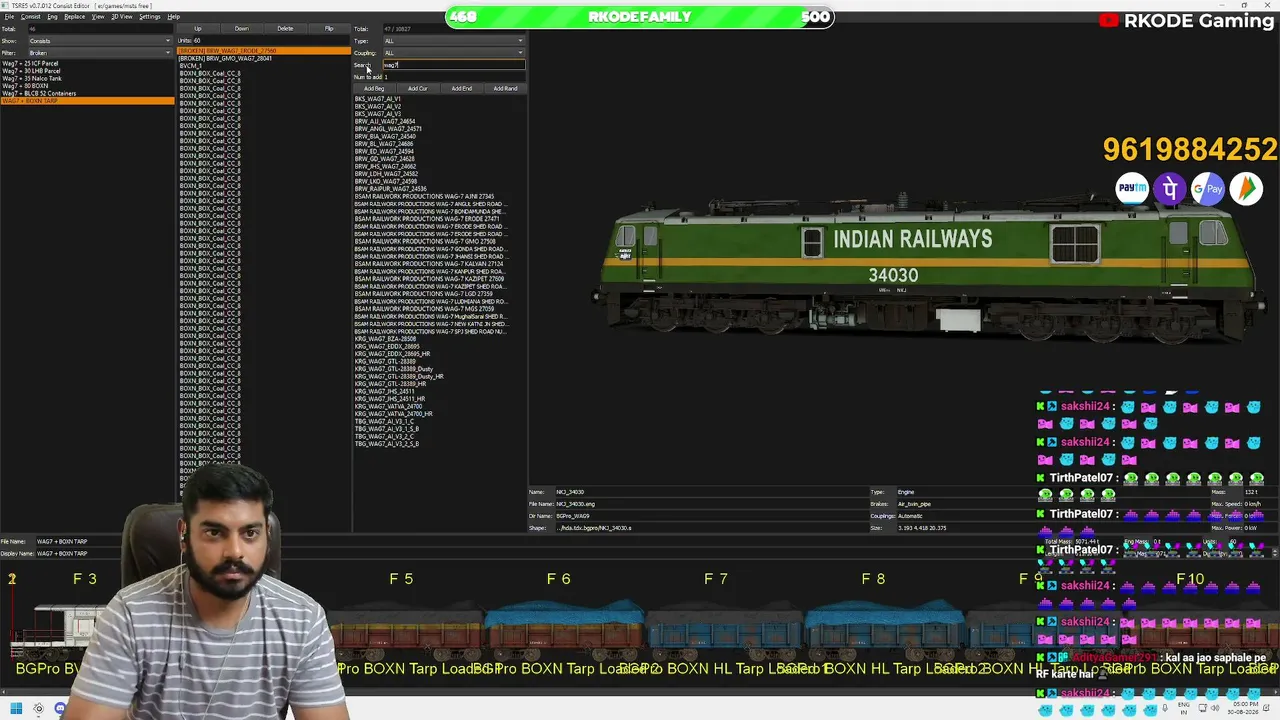Select engine BRW_AJJ_WAG7_24654
1280x720 pixels.
(x=385, y=122)
